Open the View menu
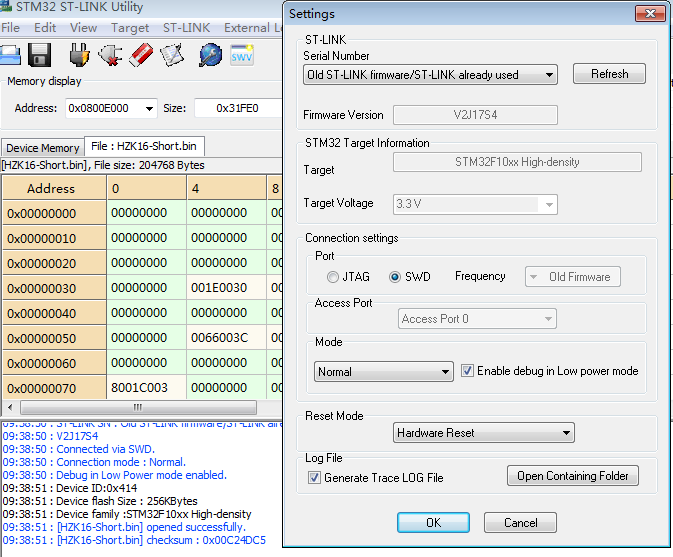The height and width of the screenshot is (557, 673). pyautogui.click(x=83, y=28)
